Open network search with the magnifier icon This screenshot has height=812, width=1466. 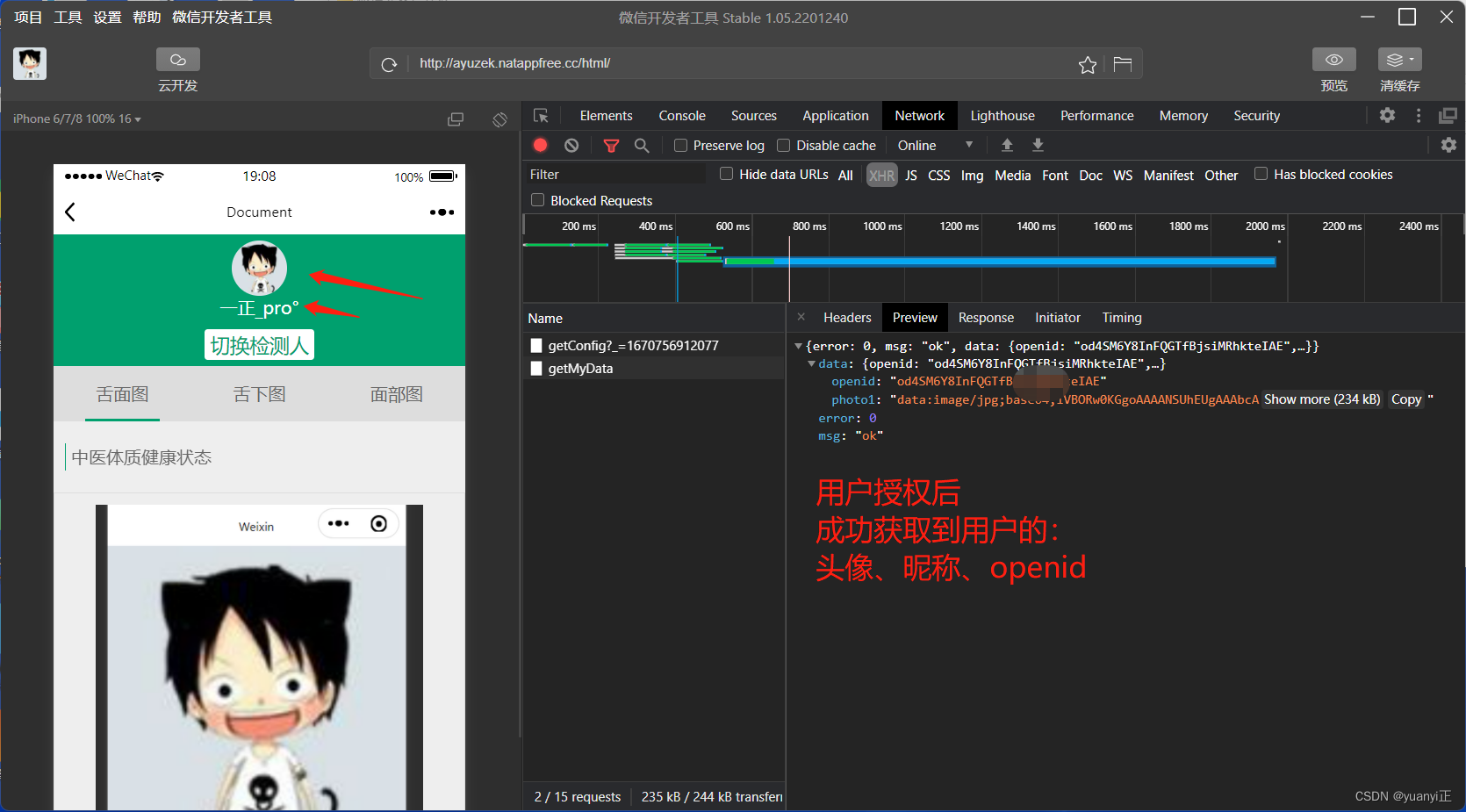pos(642,146)
